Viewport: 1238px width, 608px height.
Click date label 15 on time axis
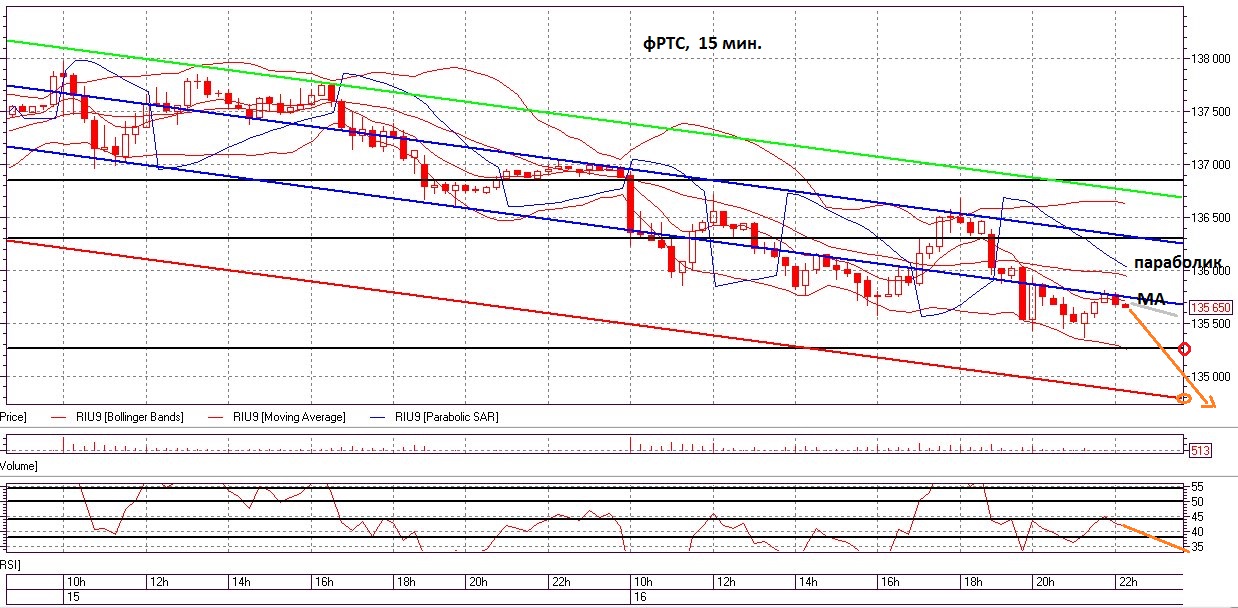click(x=73, y=597)
